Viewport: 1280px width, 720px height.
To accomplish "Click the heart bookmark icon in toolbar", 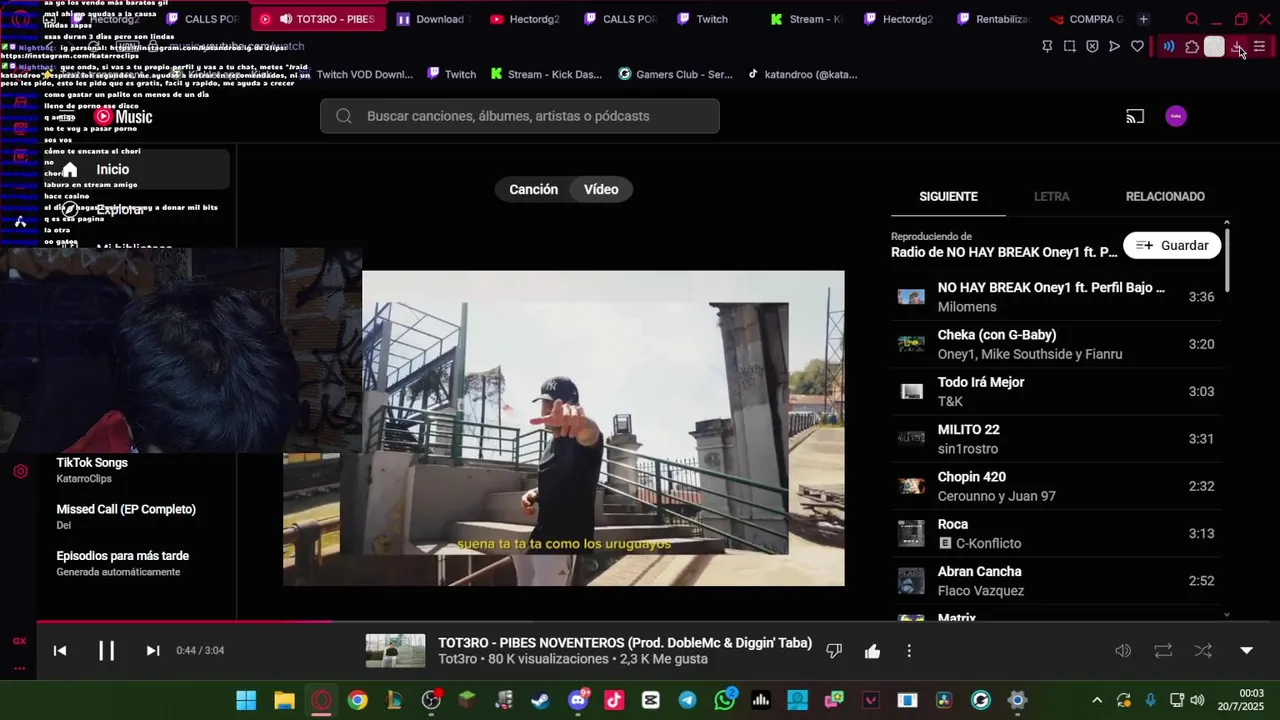I will pos(1137,46).
